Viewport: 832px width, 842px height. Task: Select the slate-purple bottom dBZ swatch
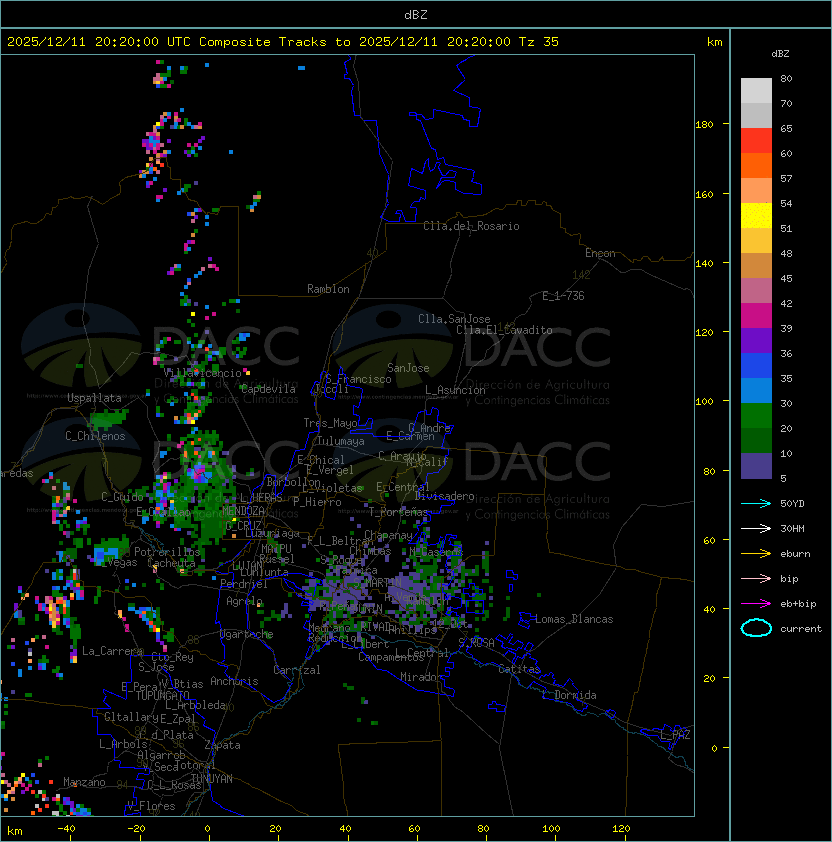(756, 466)
